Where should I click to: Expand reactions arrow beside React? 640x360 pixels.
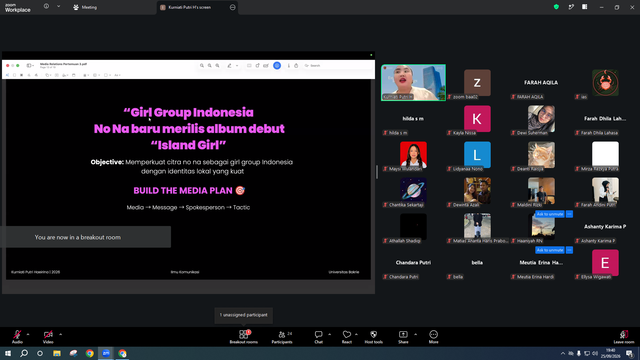tap(356, 334)
